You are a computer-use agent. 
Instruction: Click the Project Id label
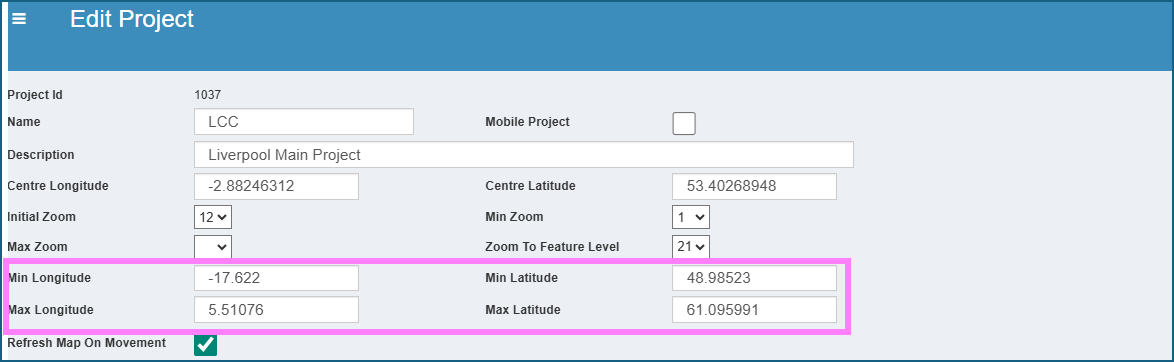[34, 95]
